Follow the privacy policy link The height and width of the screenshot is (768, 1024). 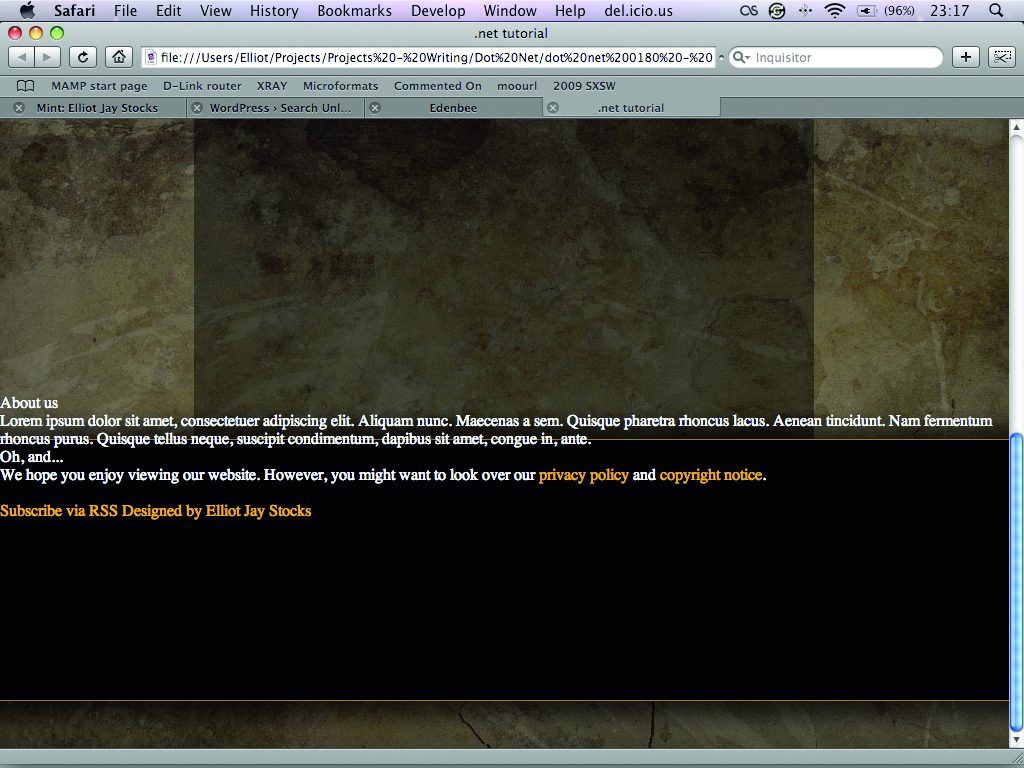pos(584,475)
